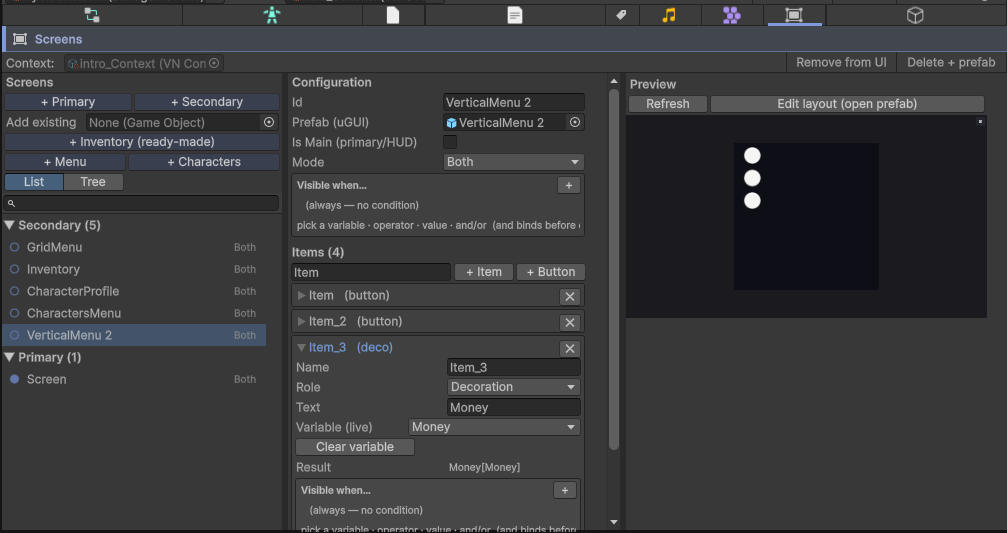Open the Role dropdown set to Decoration

point(514,387)
